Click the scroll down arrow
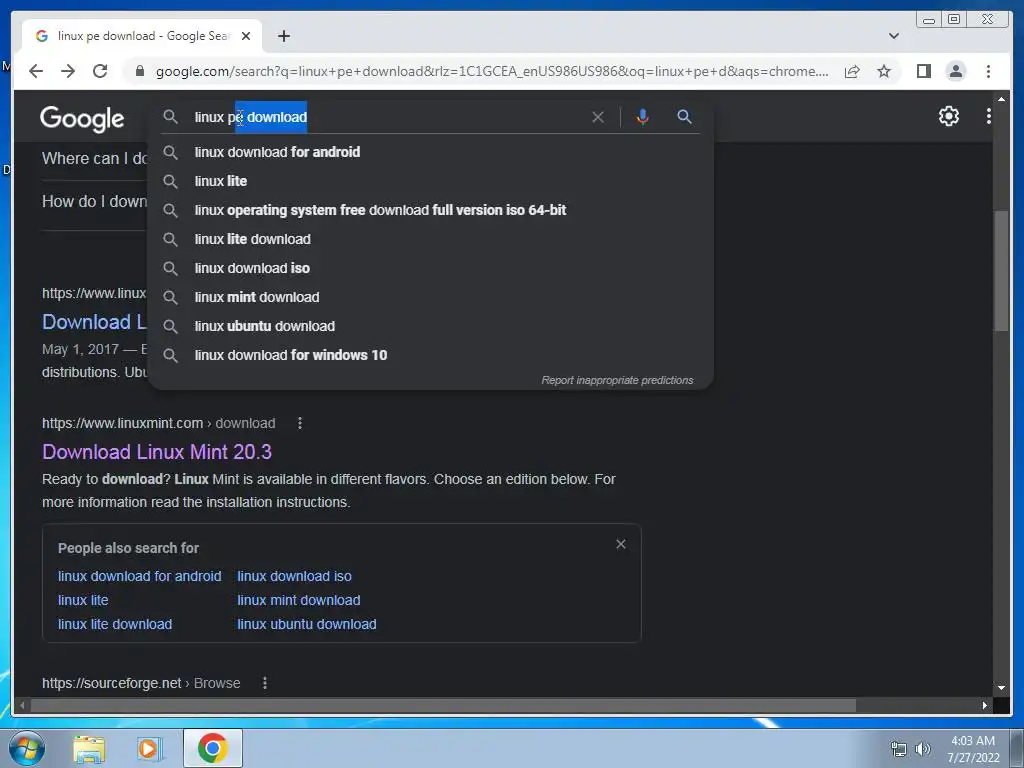The image size is (1024, 768). point(1001,688)
